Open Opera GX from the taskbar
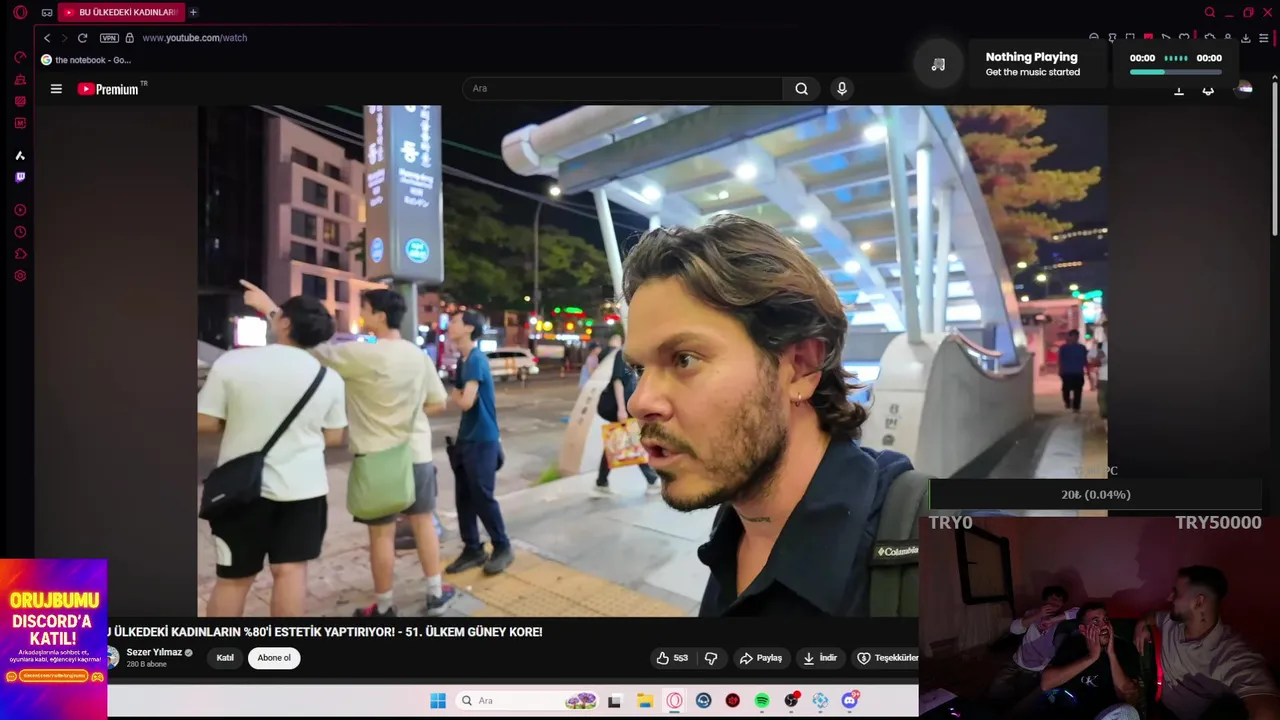The image size is (1280, 720). [x=675, y=701]
